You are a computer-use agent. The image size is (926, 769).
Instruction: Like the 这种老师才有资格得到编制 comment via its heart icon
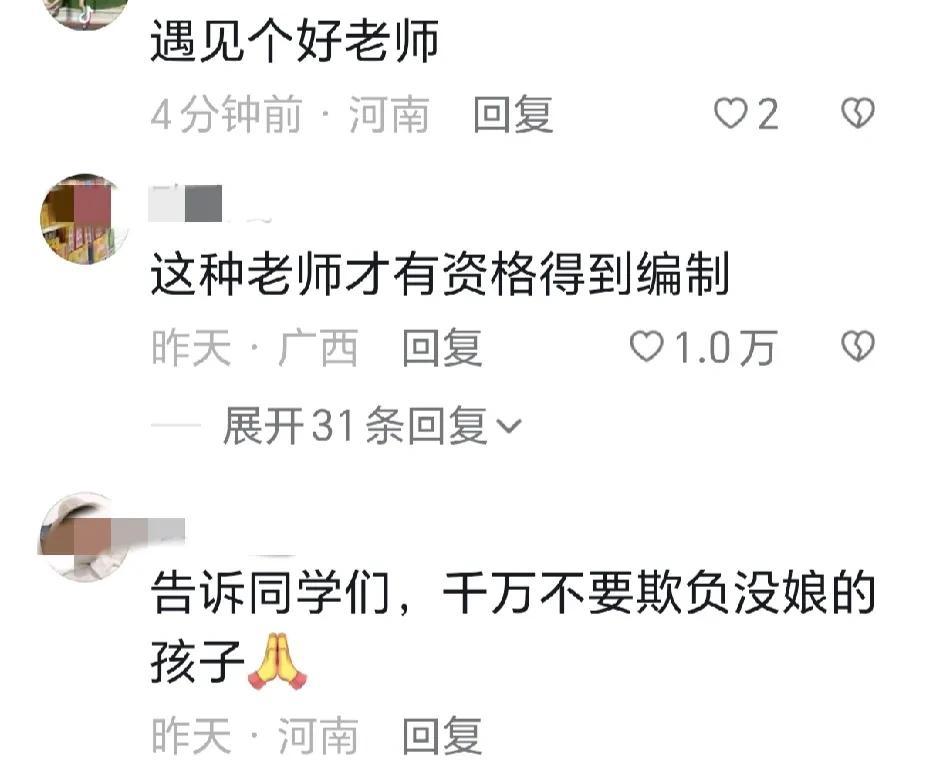(x=646, y=346)
